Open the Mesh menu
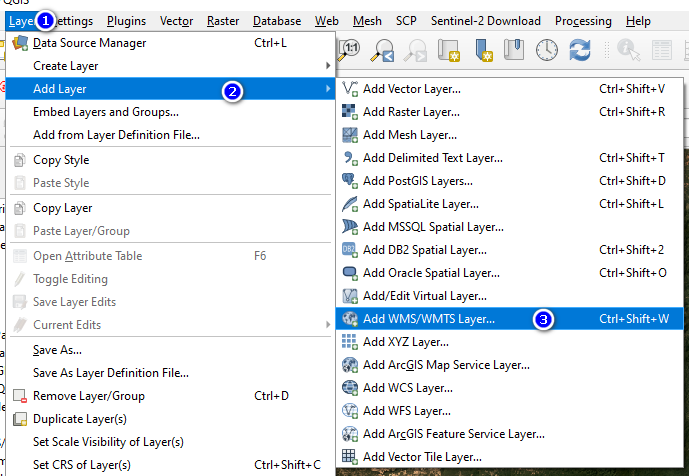Screen dimensions: 689x476 coord(367,21)
